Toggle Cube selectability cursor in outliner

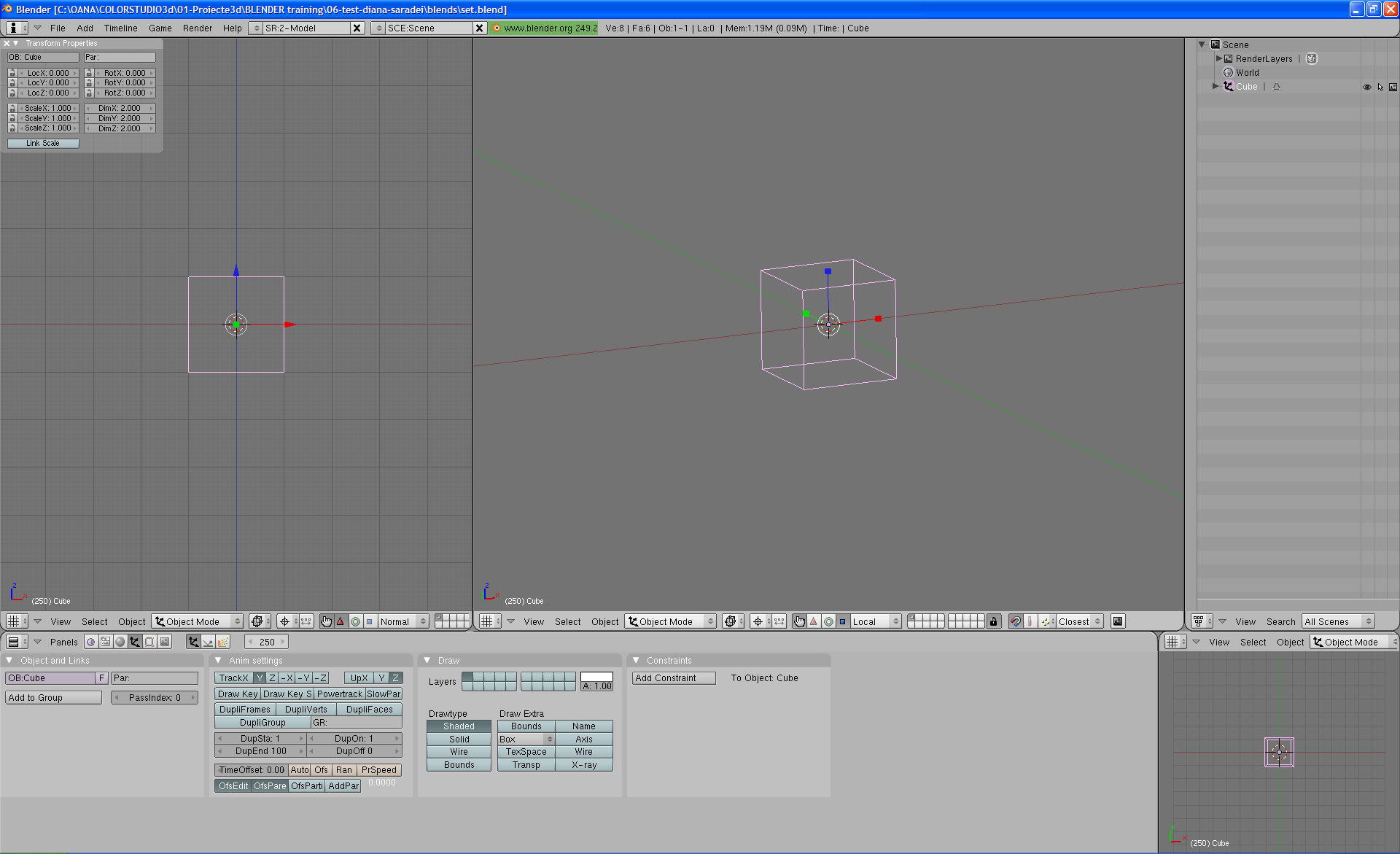pos(1380,87)
